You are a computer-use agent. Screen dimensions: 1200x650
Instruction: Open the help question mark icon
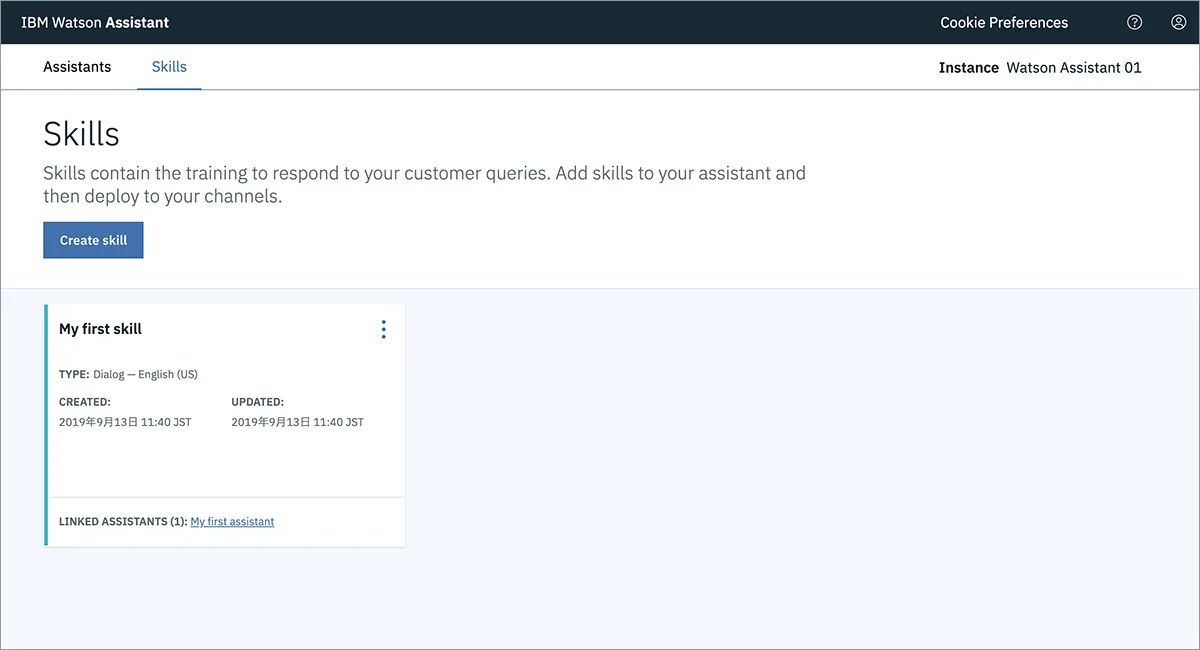coord(1134,22)
